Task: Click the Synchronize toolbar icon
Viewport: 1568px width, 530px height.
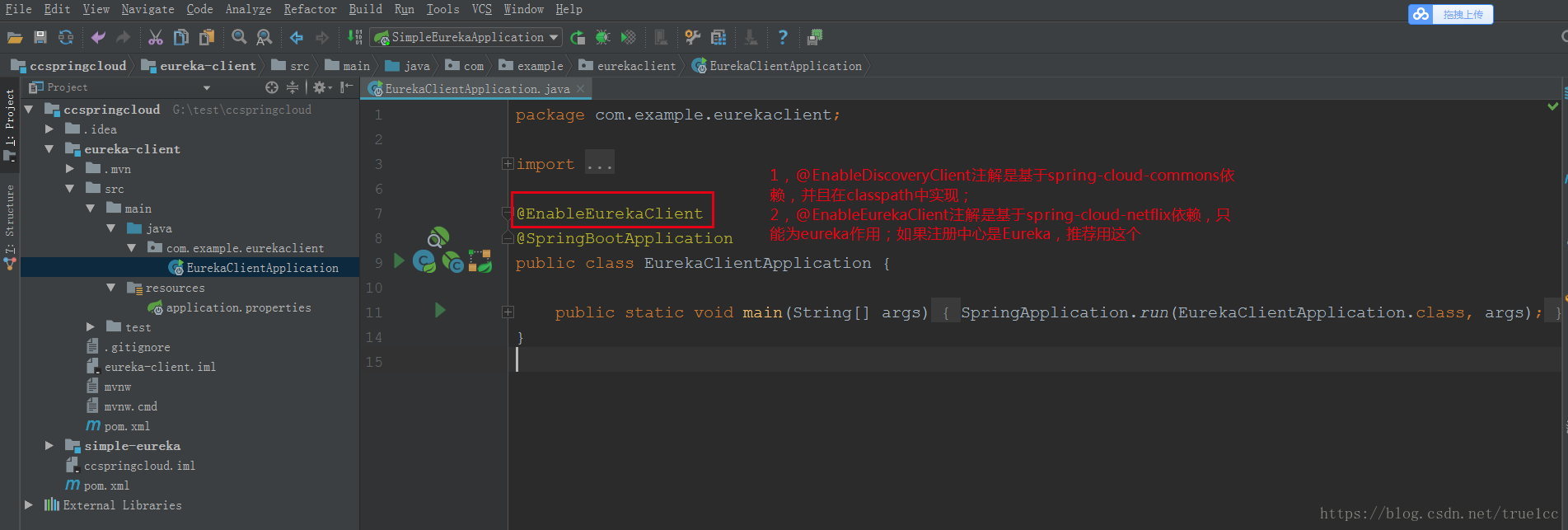Action: coord(66,37)
